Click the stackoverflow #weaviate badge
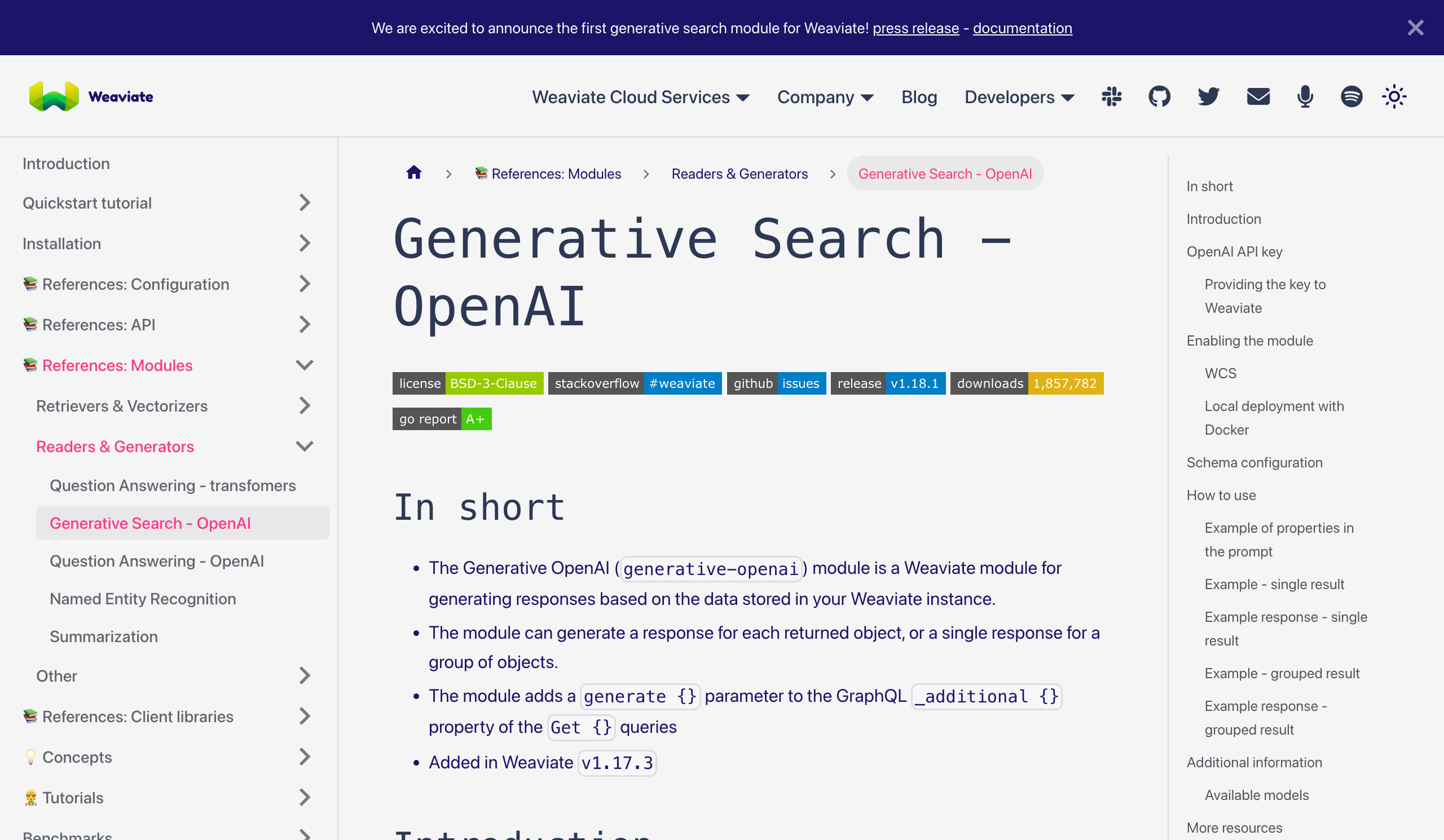Image resolution: width=1444 pixels, height=840 pixels. click(635, 384)
